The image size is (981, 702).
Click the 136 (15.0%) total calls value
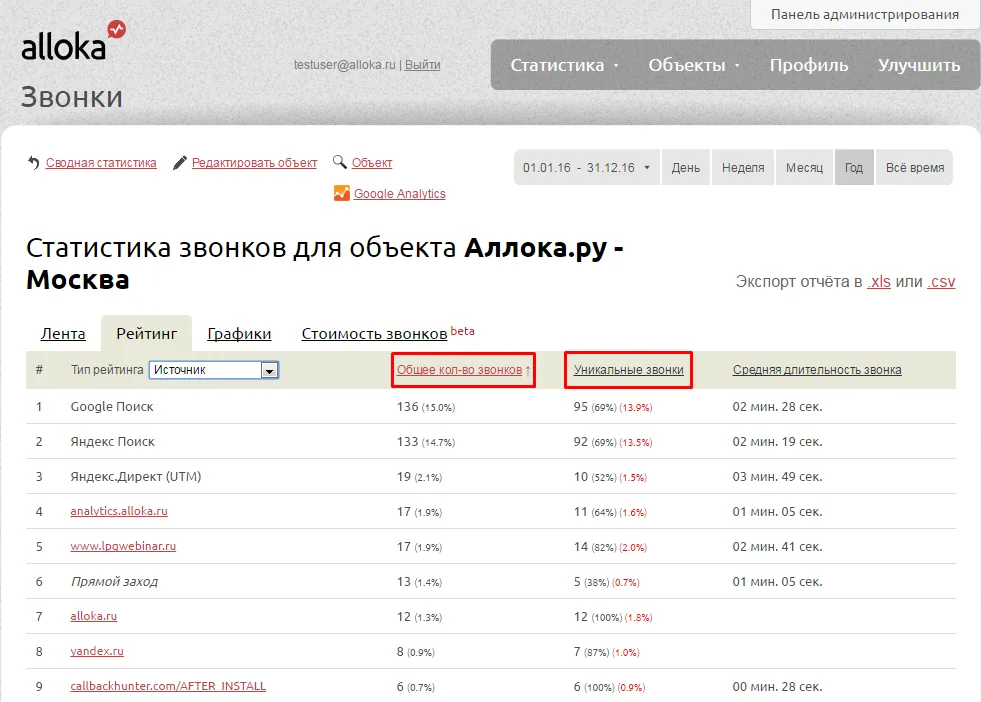click(425, 407)
